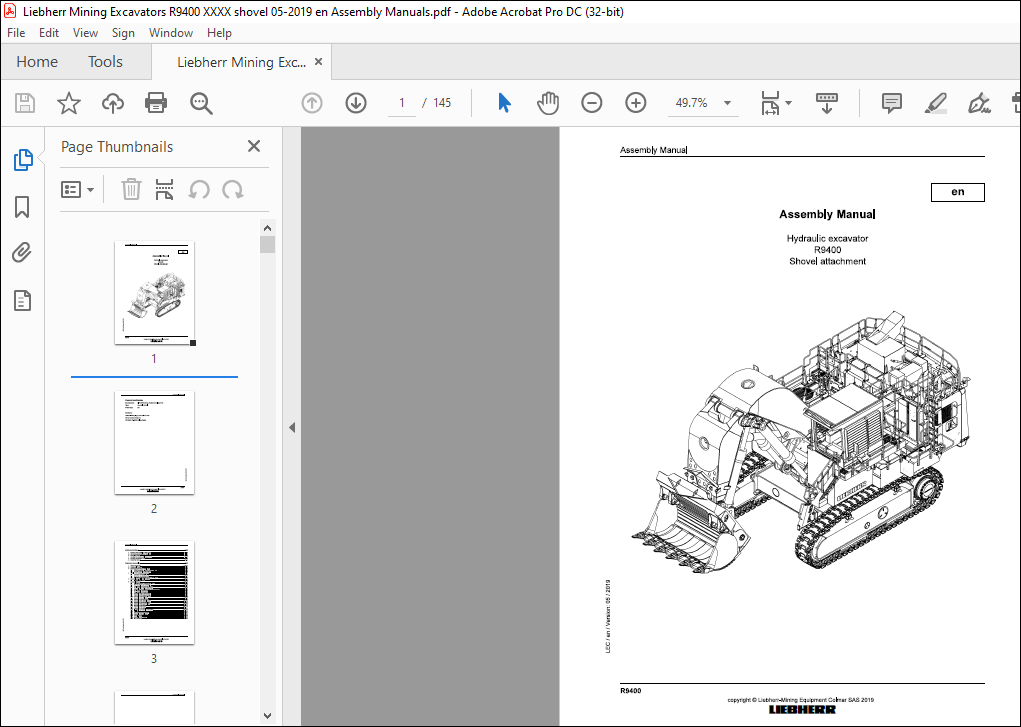Viewport: 1021px width, 727px height.
Task: Click the 'Shovel attachment' text line
Action: point(827,261)
